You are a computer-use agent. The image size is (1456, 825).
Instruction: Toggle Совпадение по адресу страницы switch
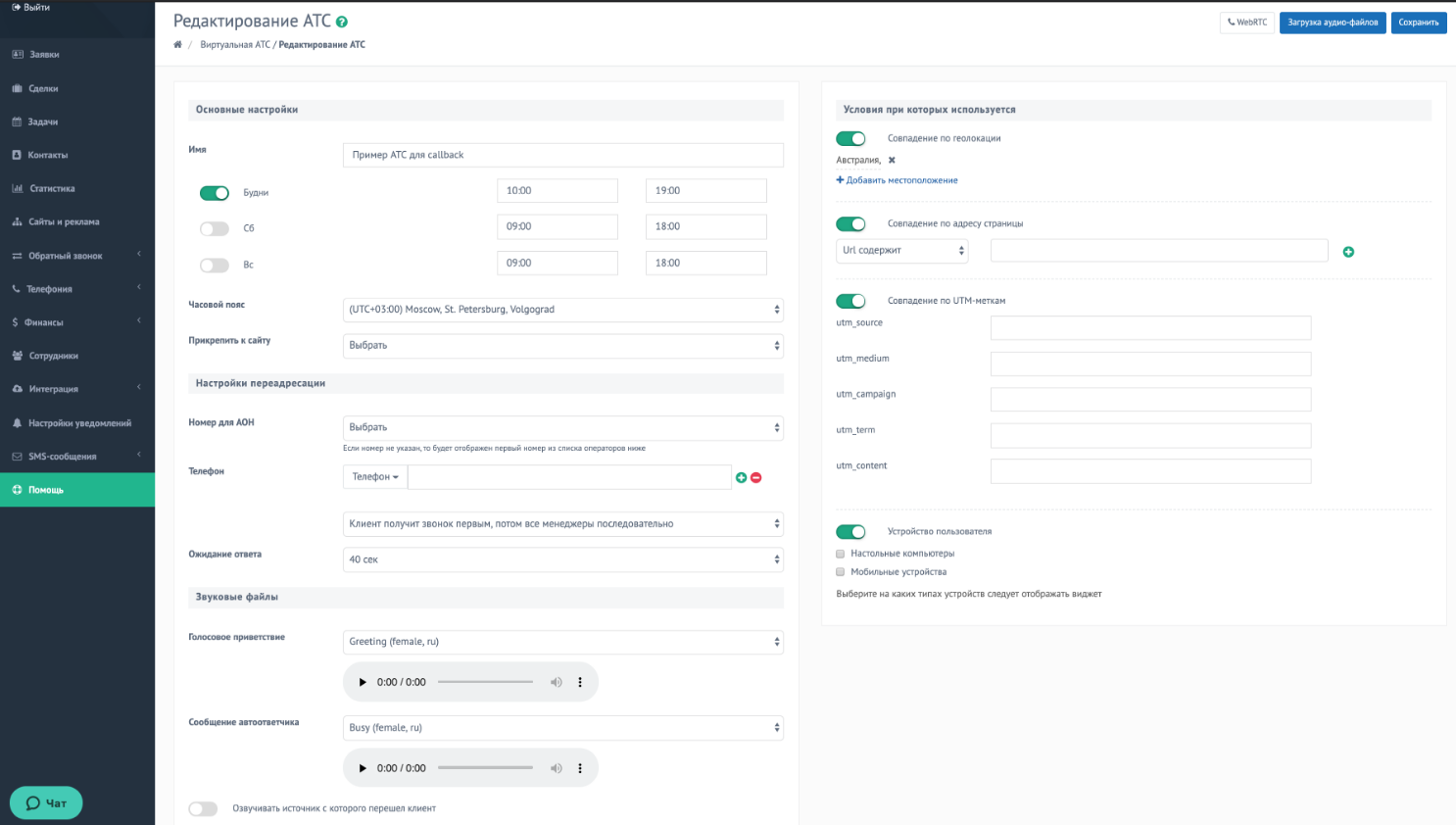(850, 224)
